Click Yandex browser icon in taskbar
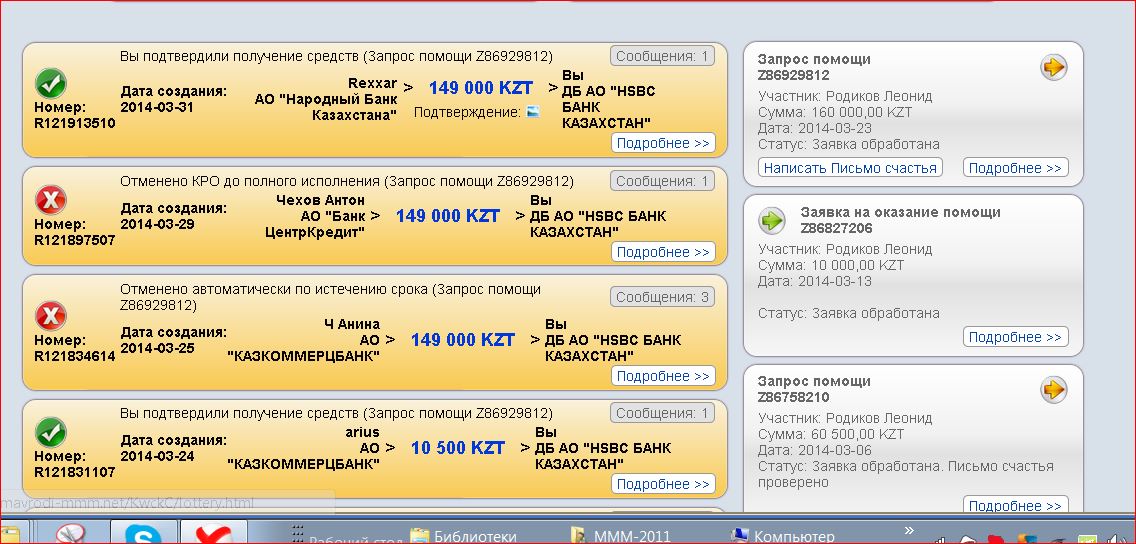Viewport: 1136px width, 544px height. coord(214,534)
